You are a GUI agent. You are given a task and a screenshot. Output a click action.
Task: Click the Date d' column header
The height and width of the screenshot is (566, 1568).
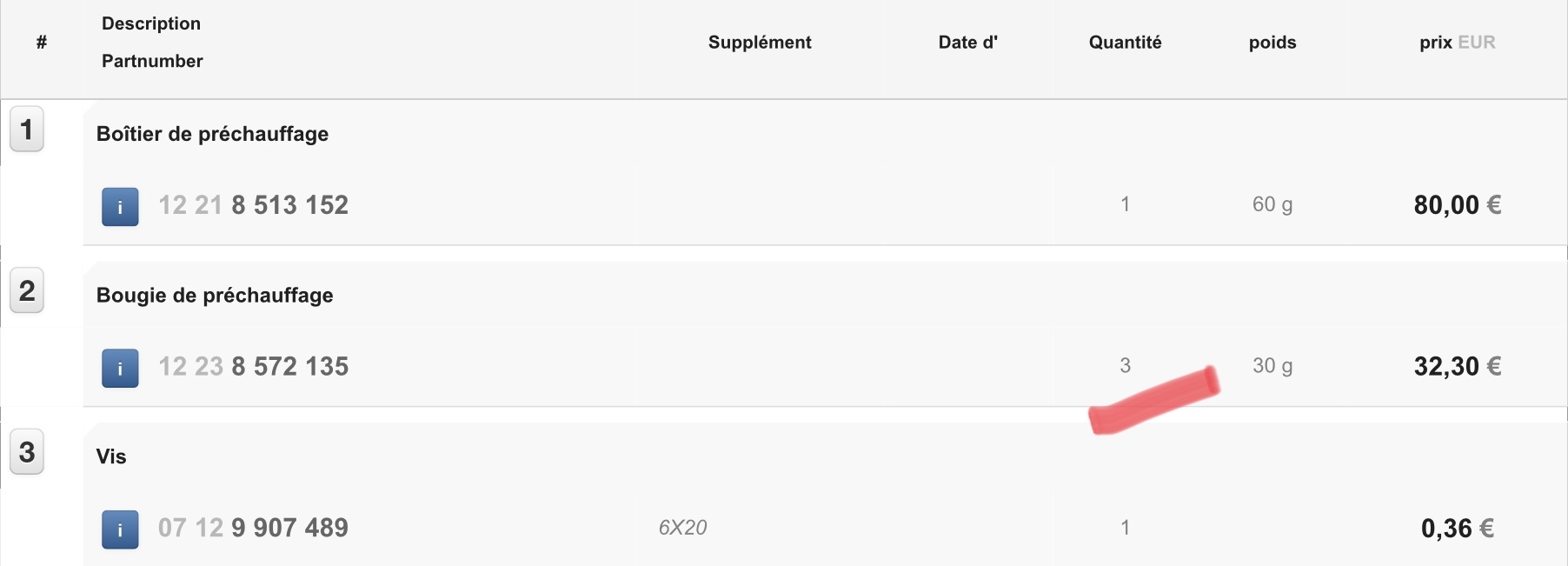coord(967,43)
